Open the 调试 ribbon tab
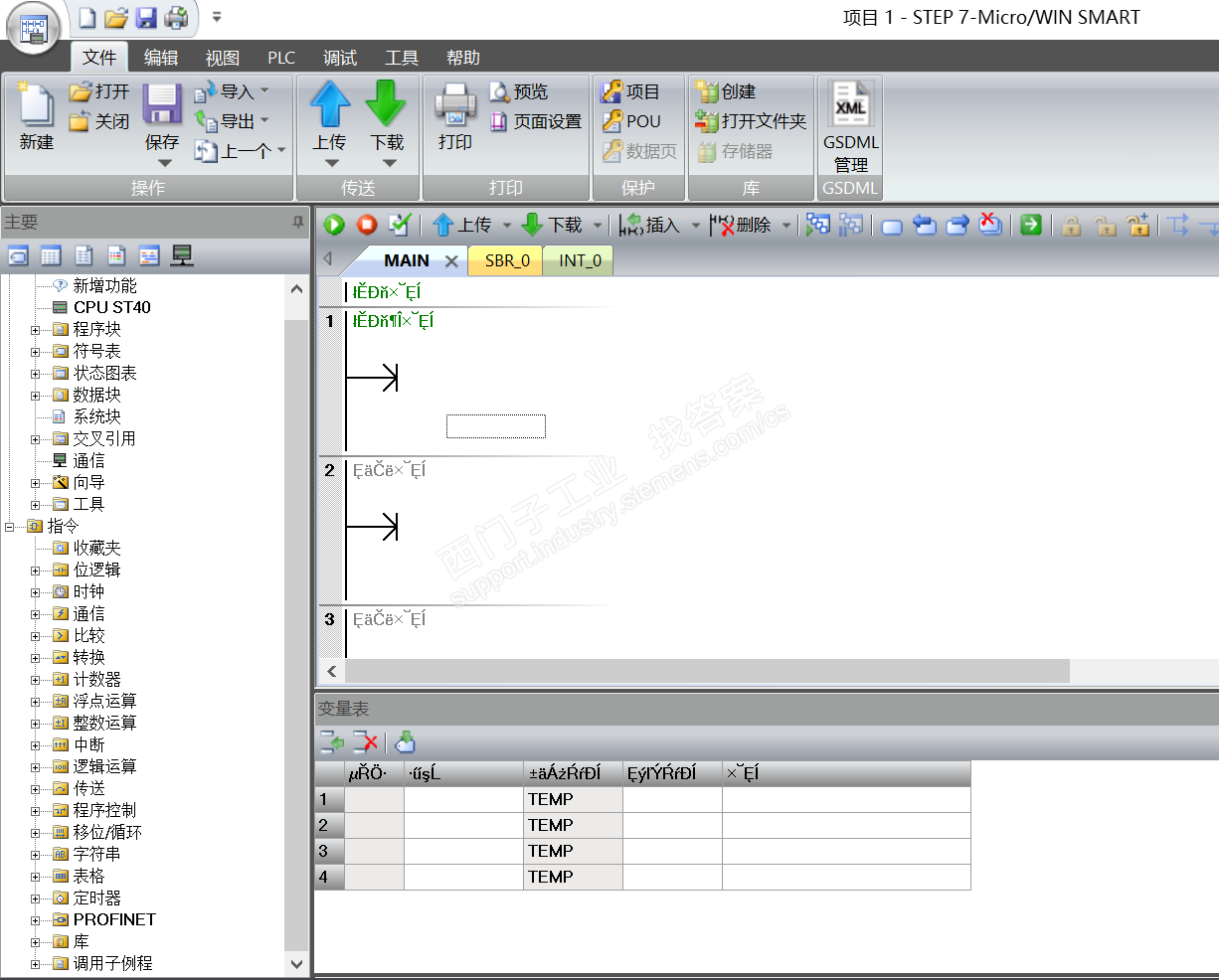This screenshot has width=1219, height=980. (340, 58)
